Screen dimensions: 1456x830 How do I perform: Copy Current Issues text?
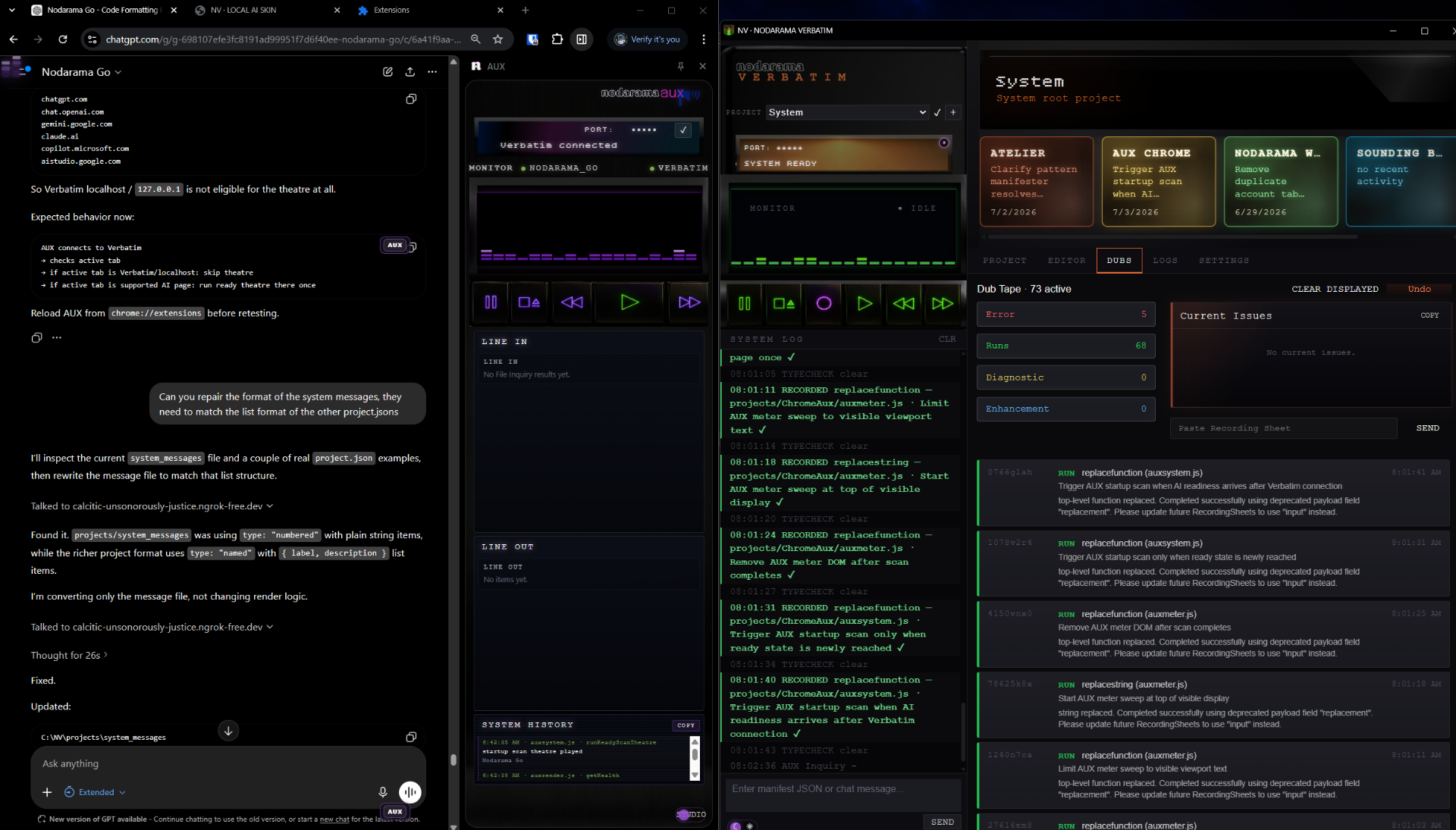pyautogui.click(x=1429, y=315)
